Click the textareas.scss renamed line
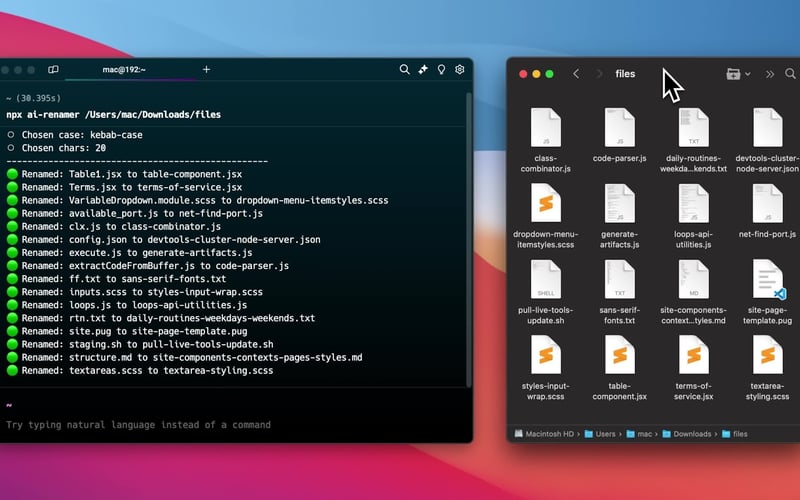 (140, 370)
